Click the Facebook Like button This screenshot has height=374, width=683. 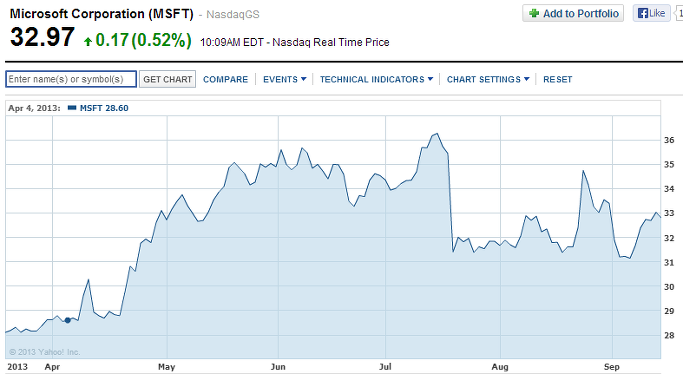[x=651, y=13]
